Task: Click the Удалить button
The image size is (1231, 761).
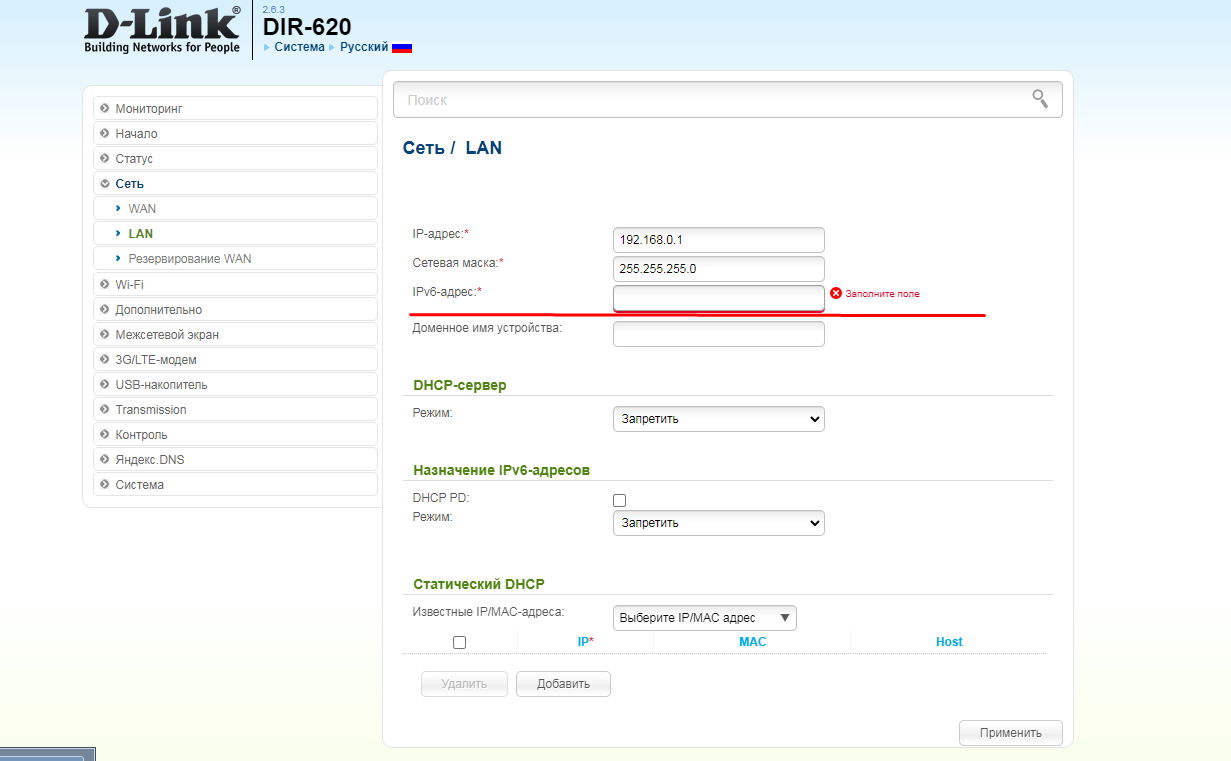Action: tap(465, 684)
